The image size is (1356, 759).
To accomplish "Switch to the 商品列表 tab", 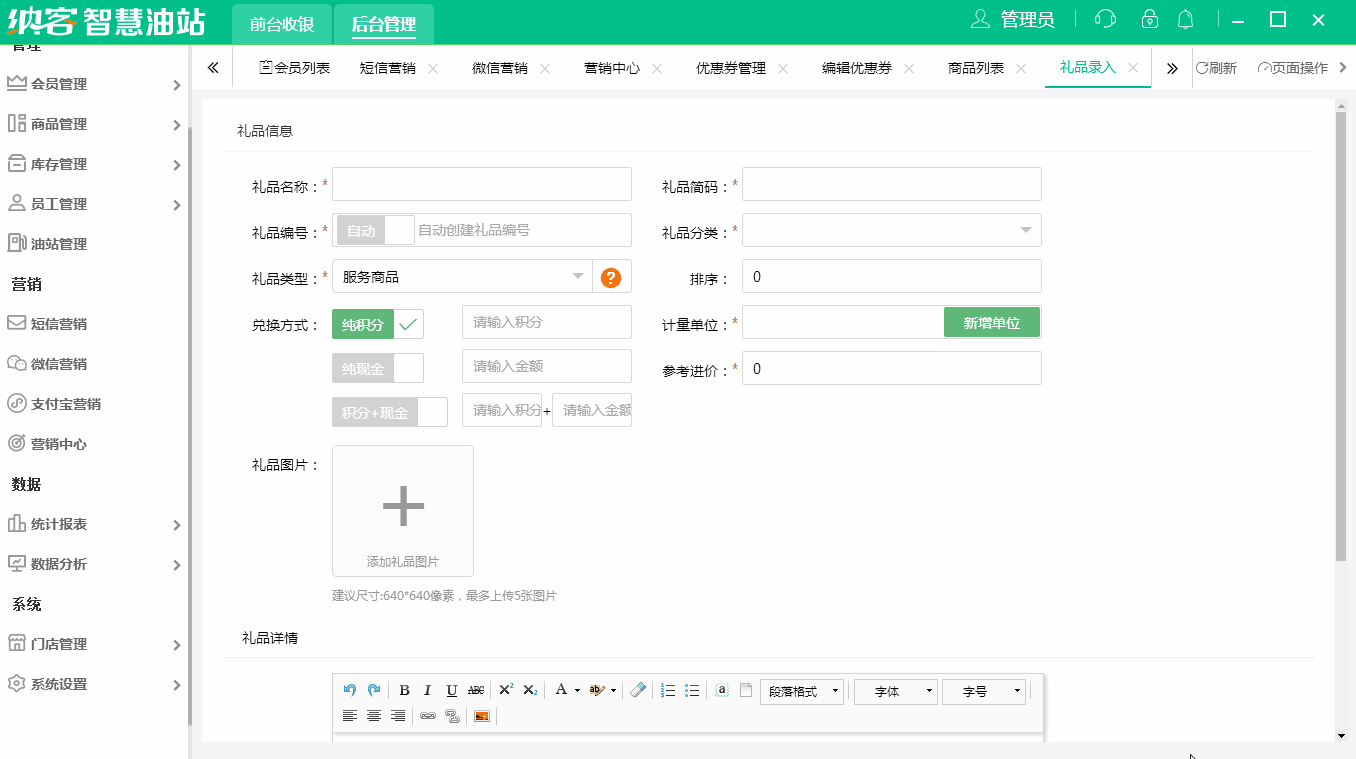I will pyautogui.click(x=978, y=68).
